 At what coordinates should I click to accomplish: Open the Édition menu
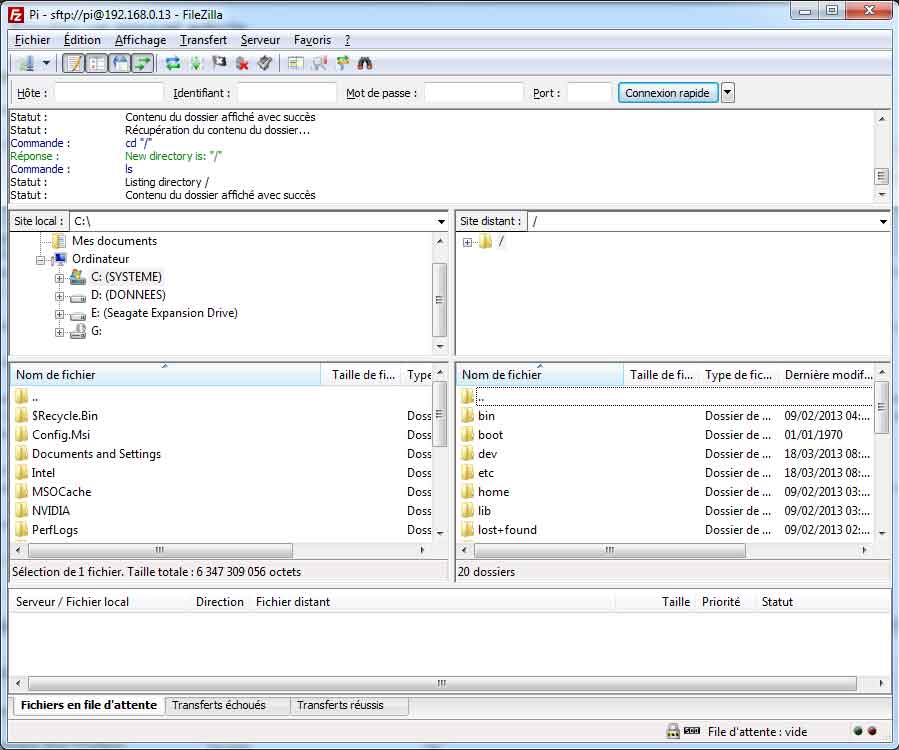coord(82,40)
